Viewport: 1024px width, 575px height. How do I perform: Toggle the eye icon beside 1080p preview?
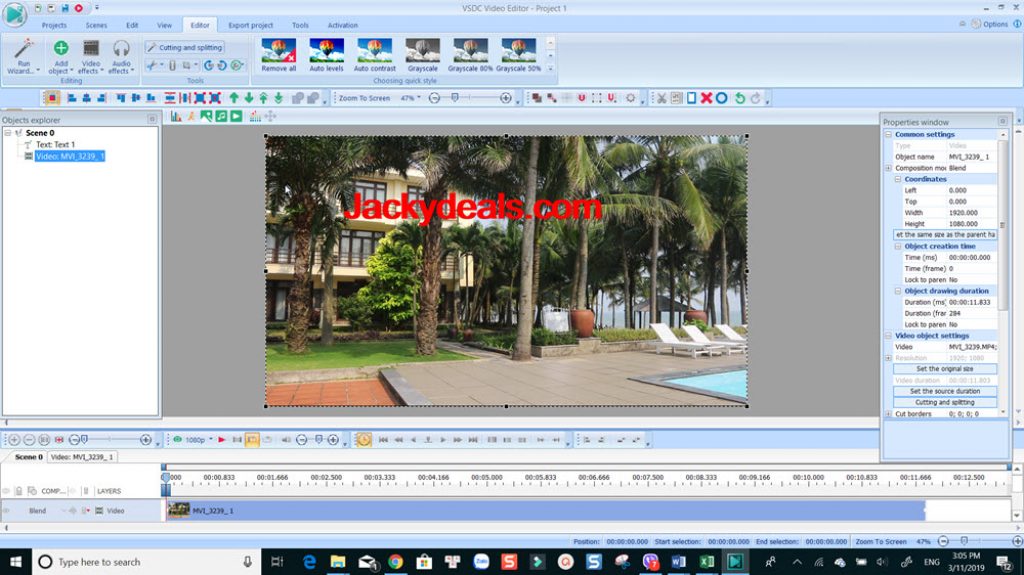[177, 440]
